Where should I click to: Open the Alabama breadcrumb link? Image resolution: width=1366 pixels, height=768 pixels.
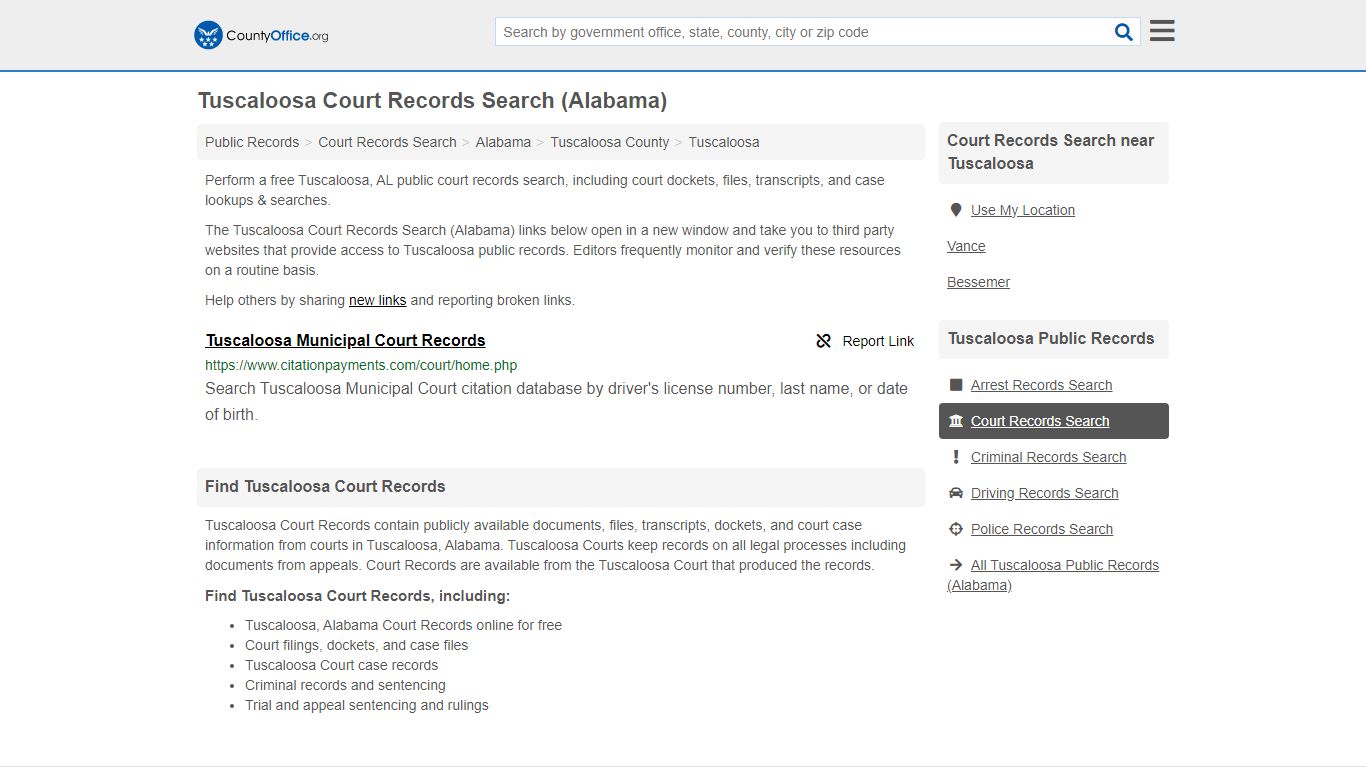pos(503,142)
